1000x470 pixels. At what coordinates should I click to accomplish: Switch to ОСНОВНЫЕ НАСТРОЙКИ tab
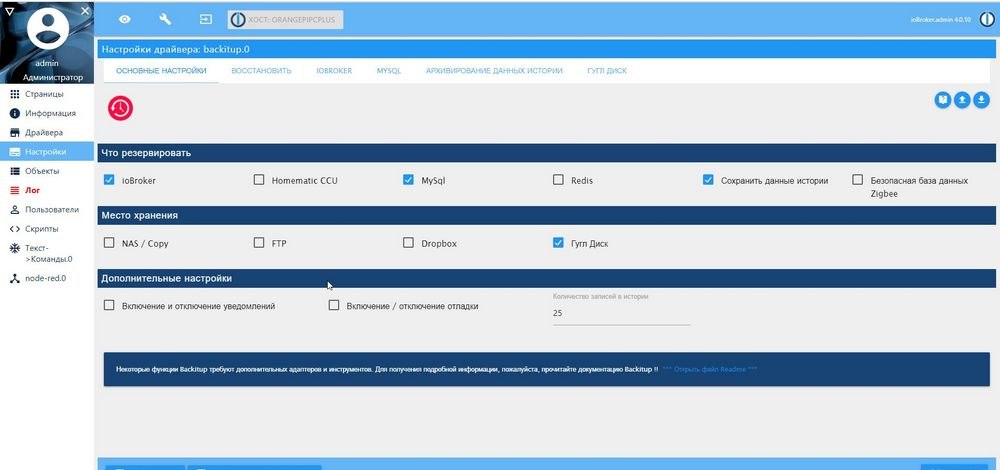[161, 71]
